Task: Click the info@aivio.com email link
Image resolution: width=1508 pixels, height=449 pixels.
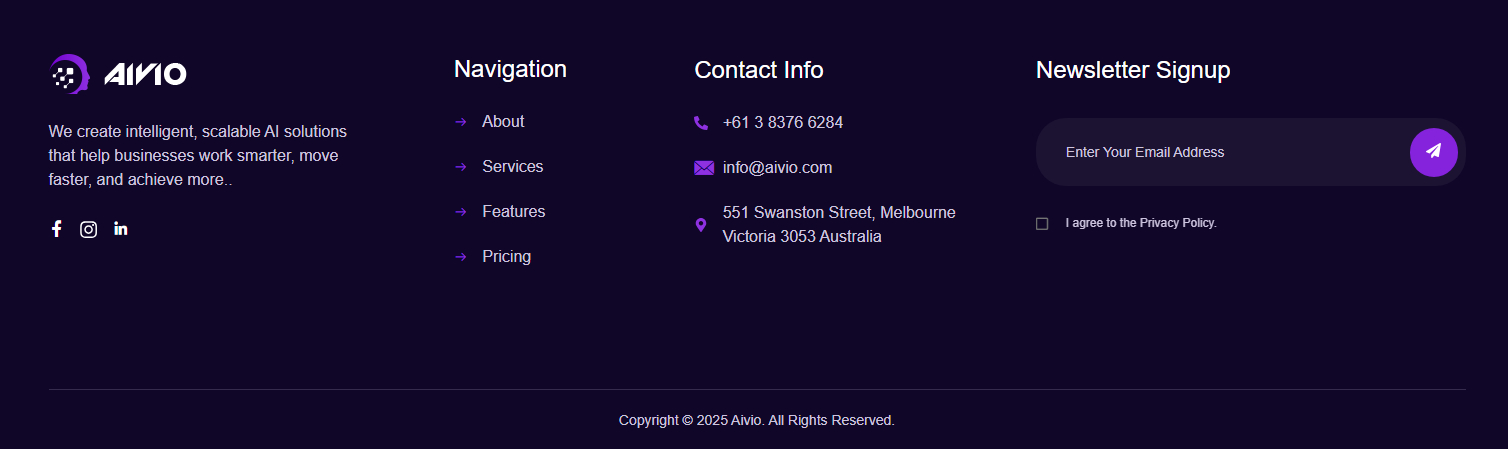Action: [777, 168]
